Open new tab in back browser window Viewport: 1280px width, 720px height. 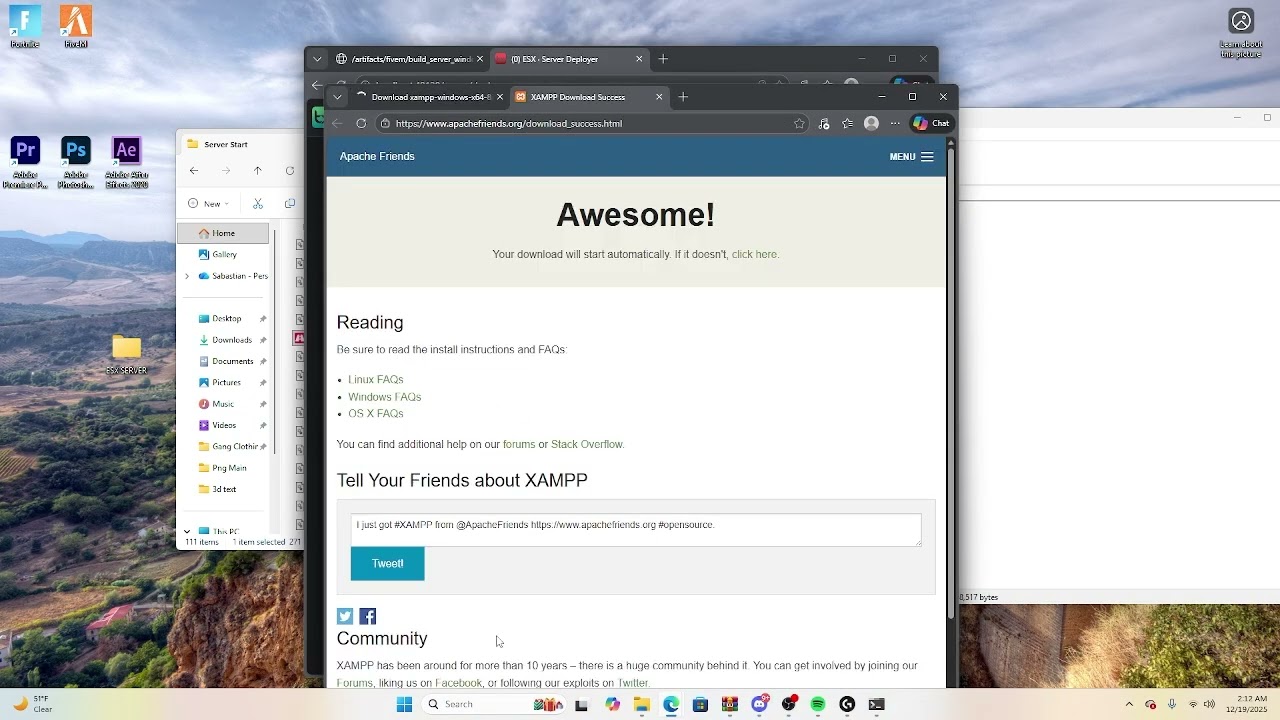pyautogui.click(x=663, y=59)
